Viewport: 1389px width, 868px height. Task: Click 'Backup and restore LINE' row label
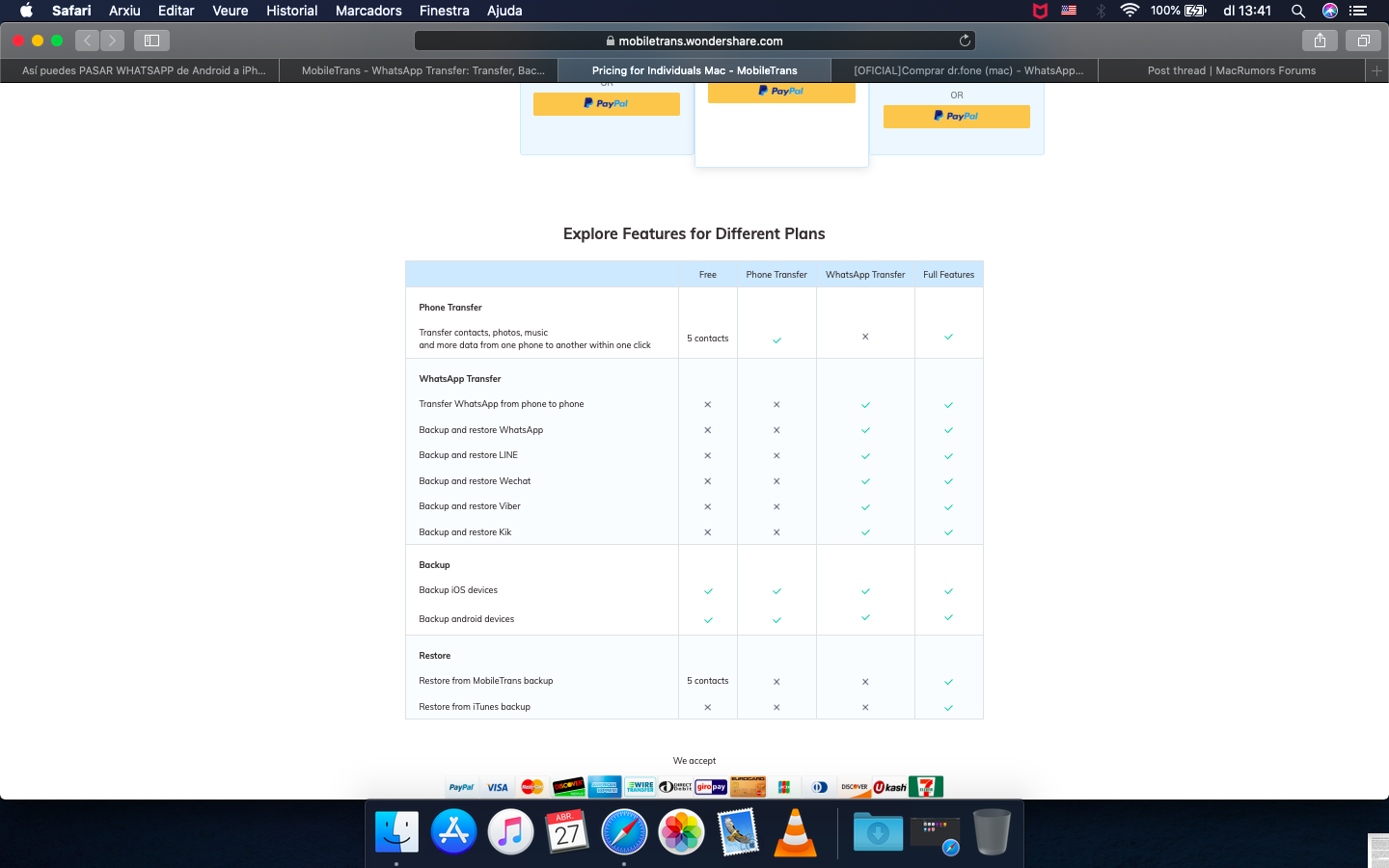click(469, 455)
